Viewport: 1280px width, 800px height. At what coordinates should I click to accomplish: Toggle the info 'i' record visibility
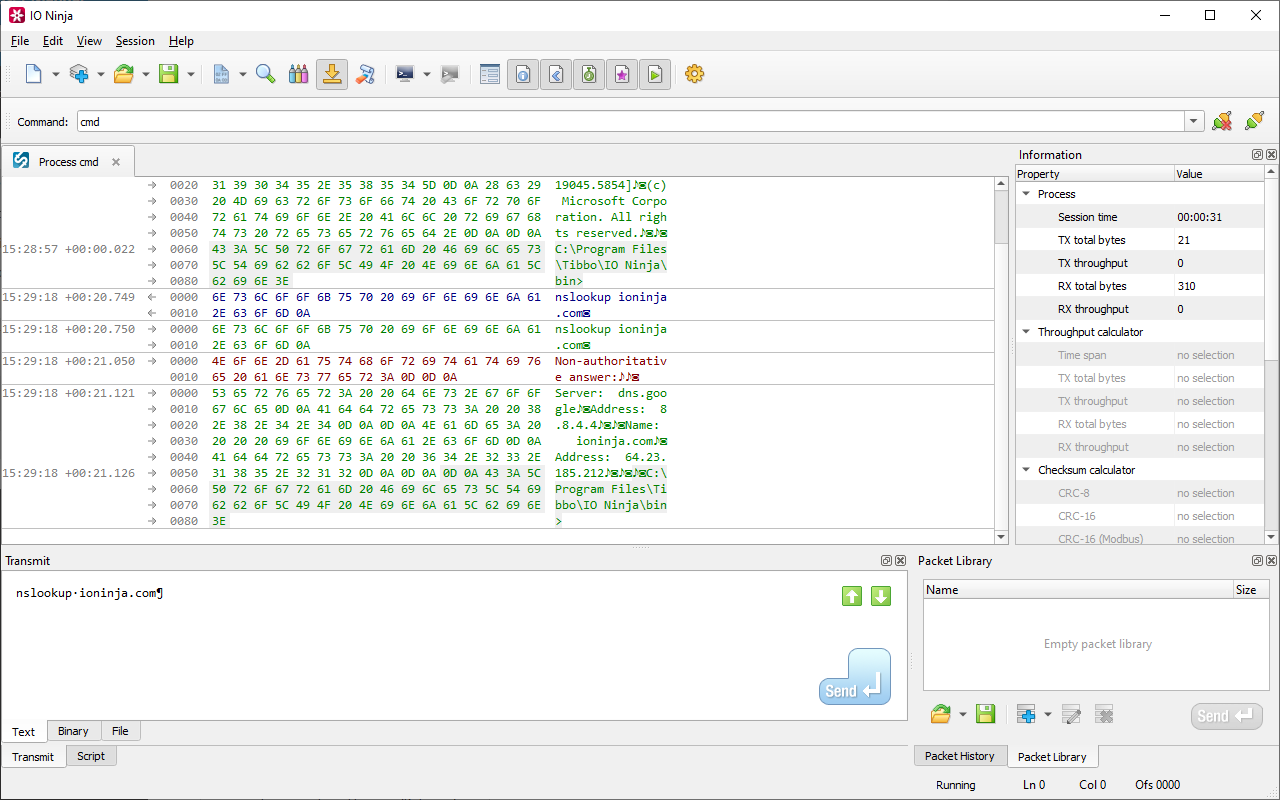click(523, 74)
